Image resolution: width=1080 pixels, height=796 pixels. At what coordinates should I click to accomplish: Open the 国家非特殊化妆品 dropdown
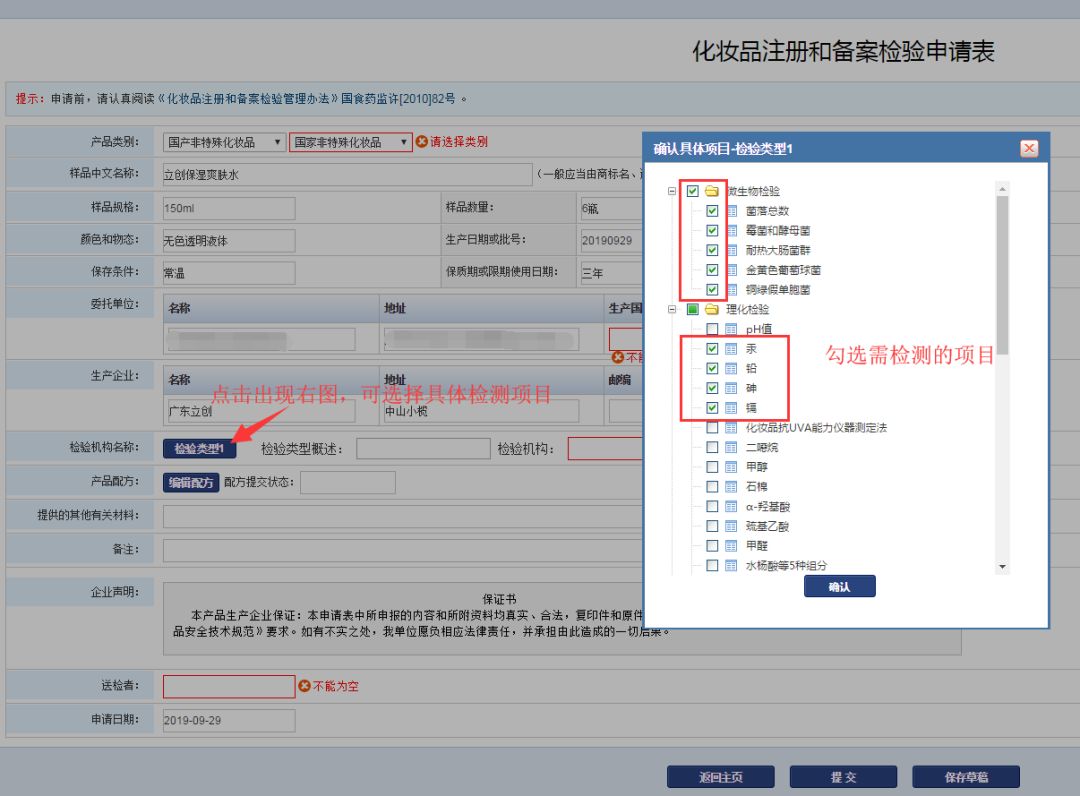pyautogui.click(x=350, y=142)
